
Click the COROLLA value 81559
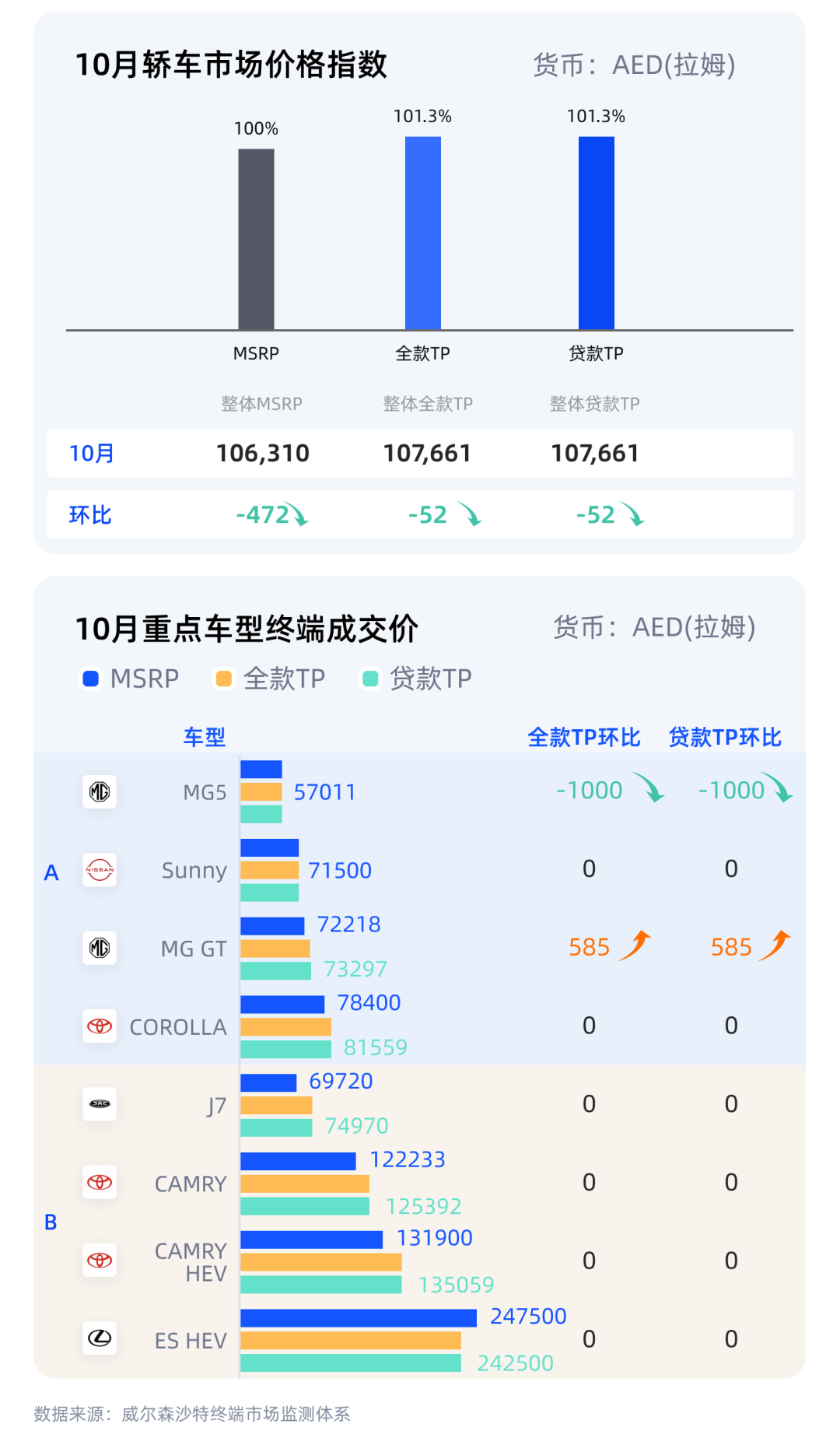coord(376,1047)
